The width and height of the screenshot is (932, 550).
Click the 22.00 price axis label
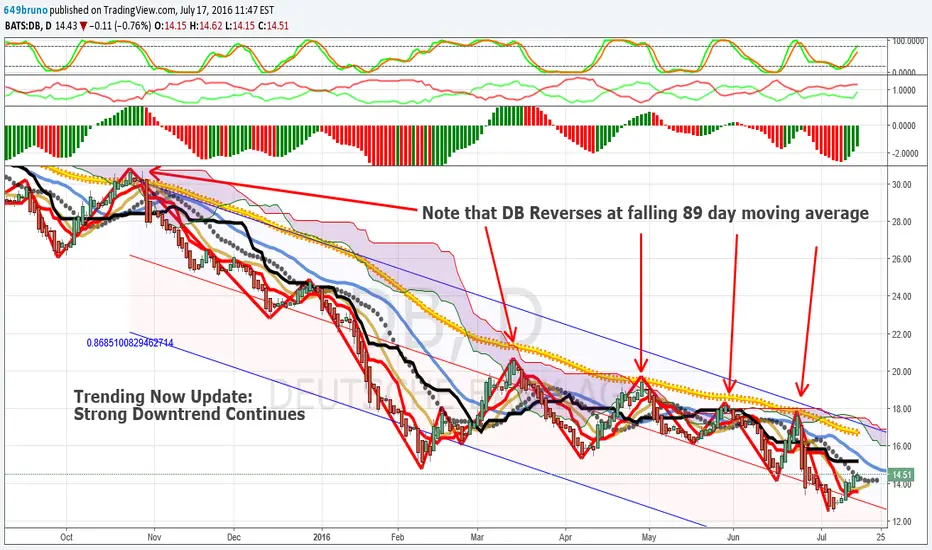tap(901, 334)
